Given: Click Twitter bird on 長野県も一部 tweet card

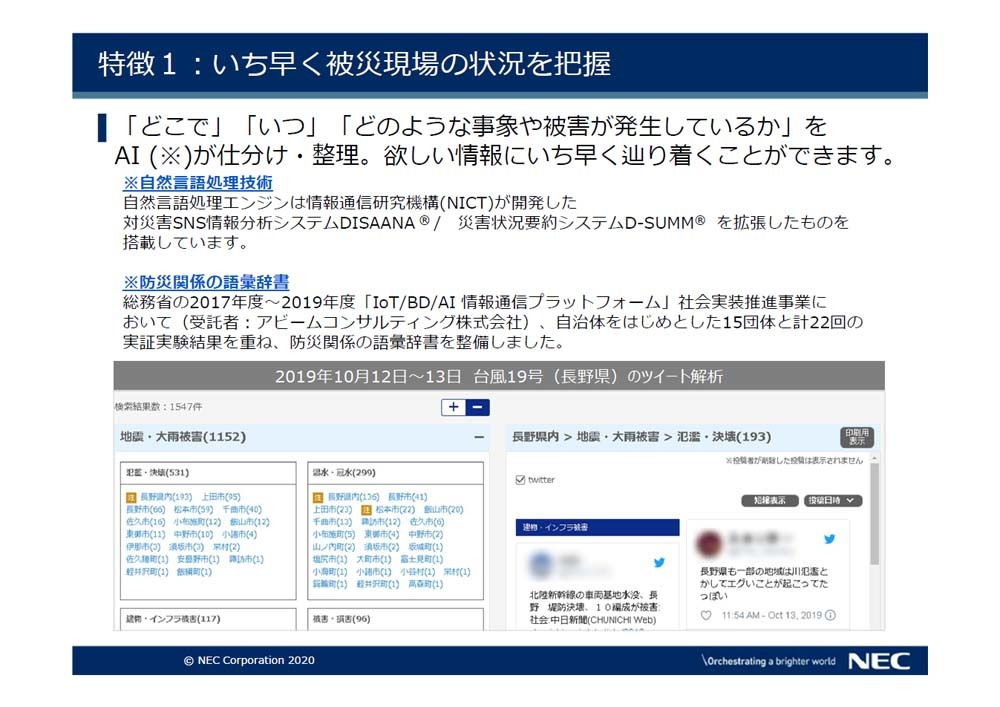Looking at the screenshot, I should click(x=829, y=539).
